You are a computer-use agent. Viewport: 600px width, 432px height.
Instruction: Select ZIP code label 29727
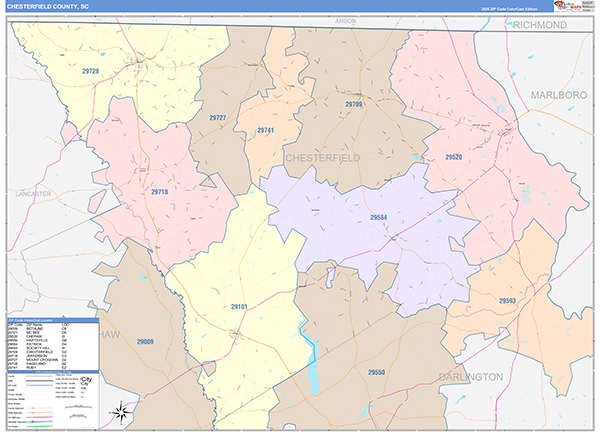(218, 118)
